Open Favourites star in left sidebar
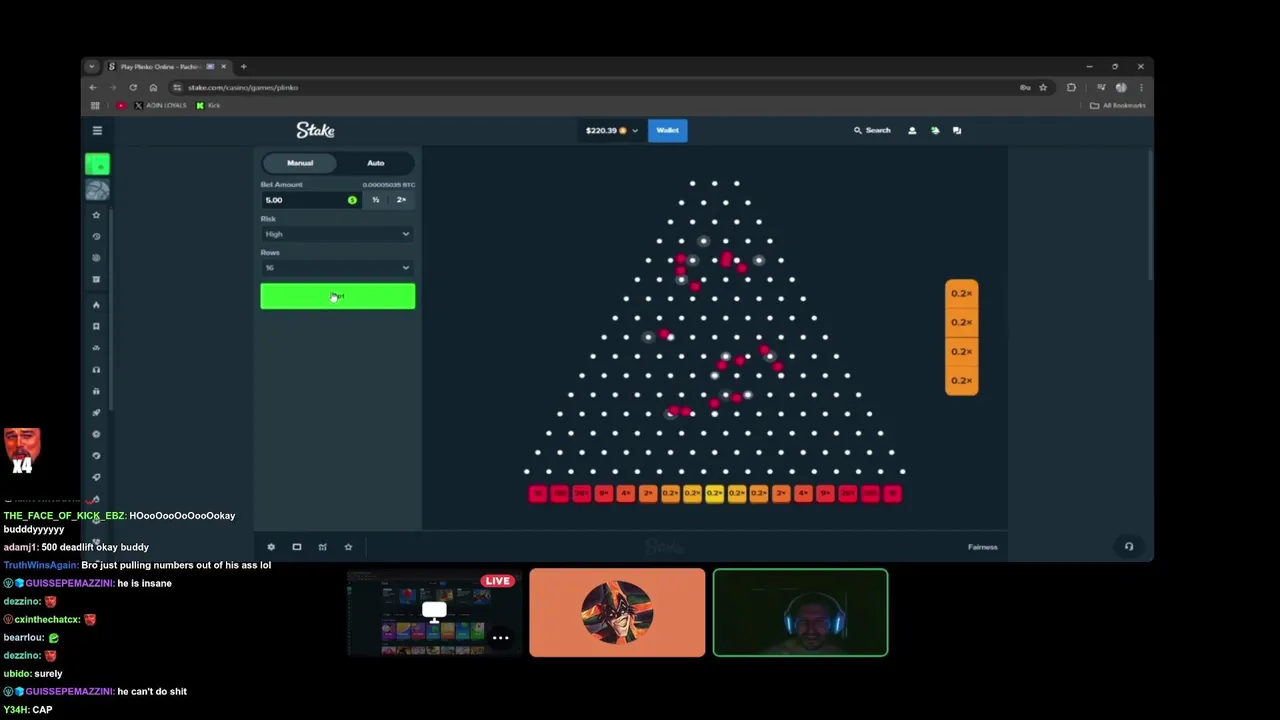 (97, 215)
